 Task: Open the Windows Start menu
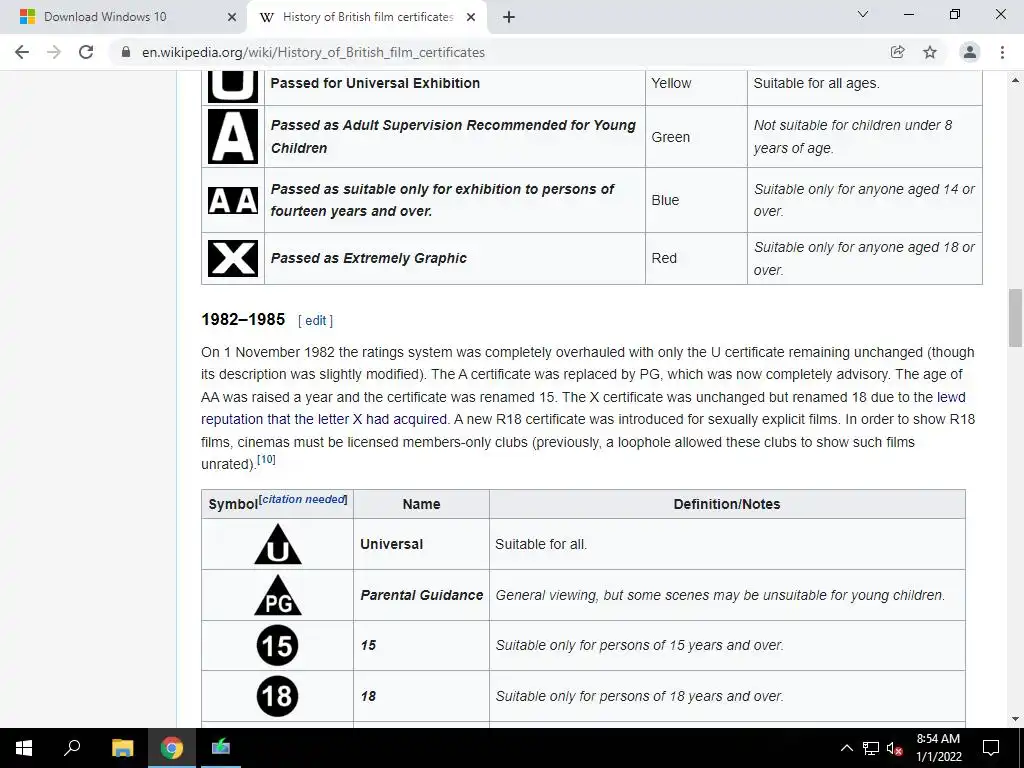point(24,748)
